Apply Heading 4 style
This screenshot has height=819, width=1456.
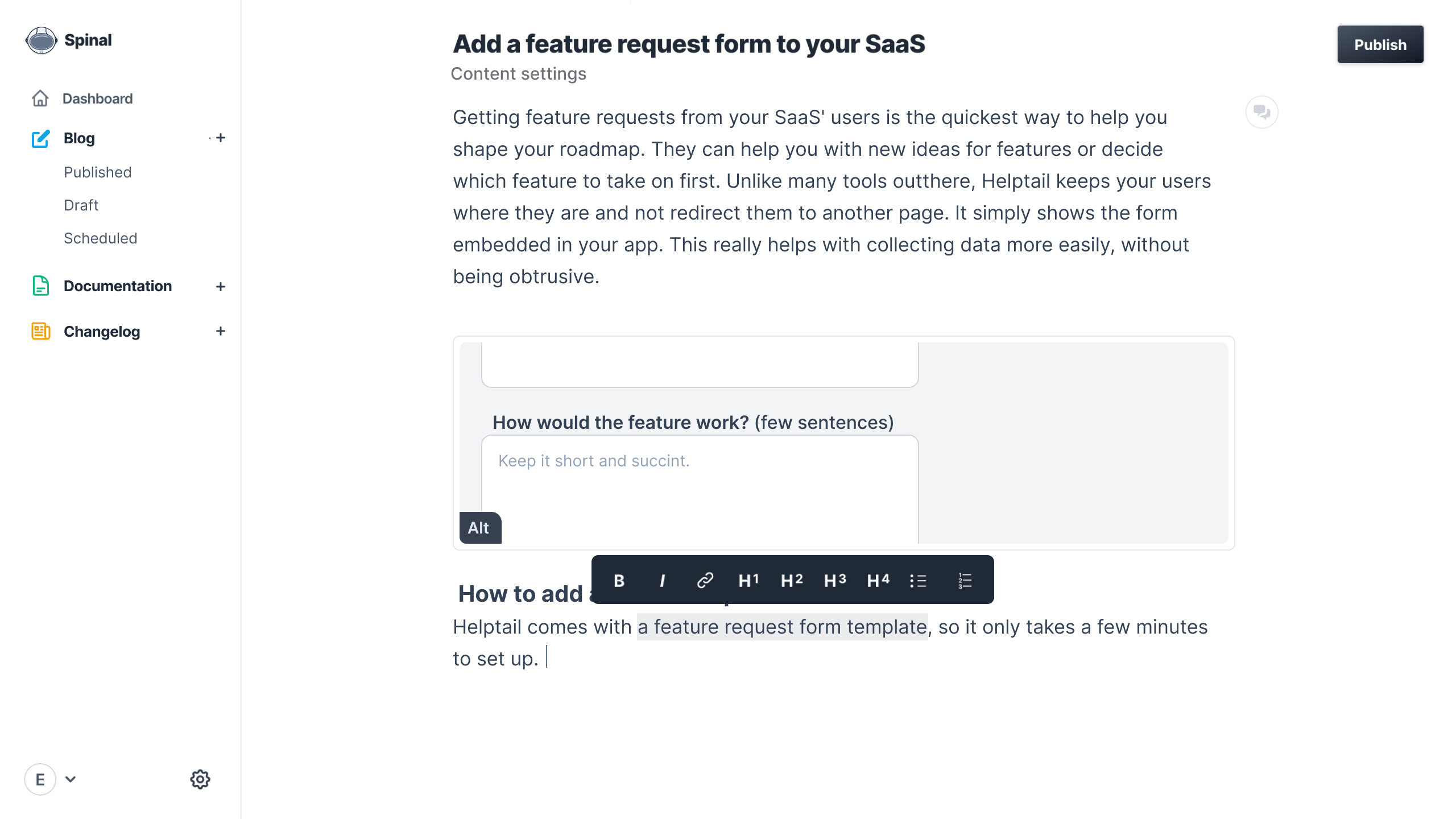tap(877, 580)
